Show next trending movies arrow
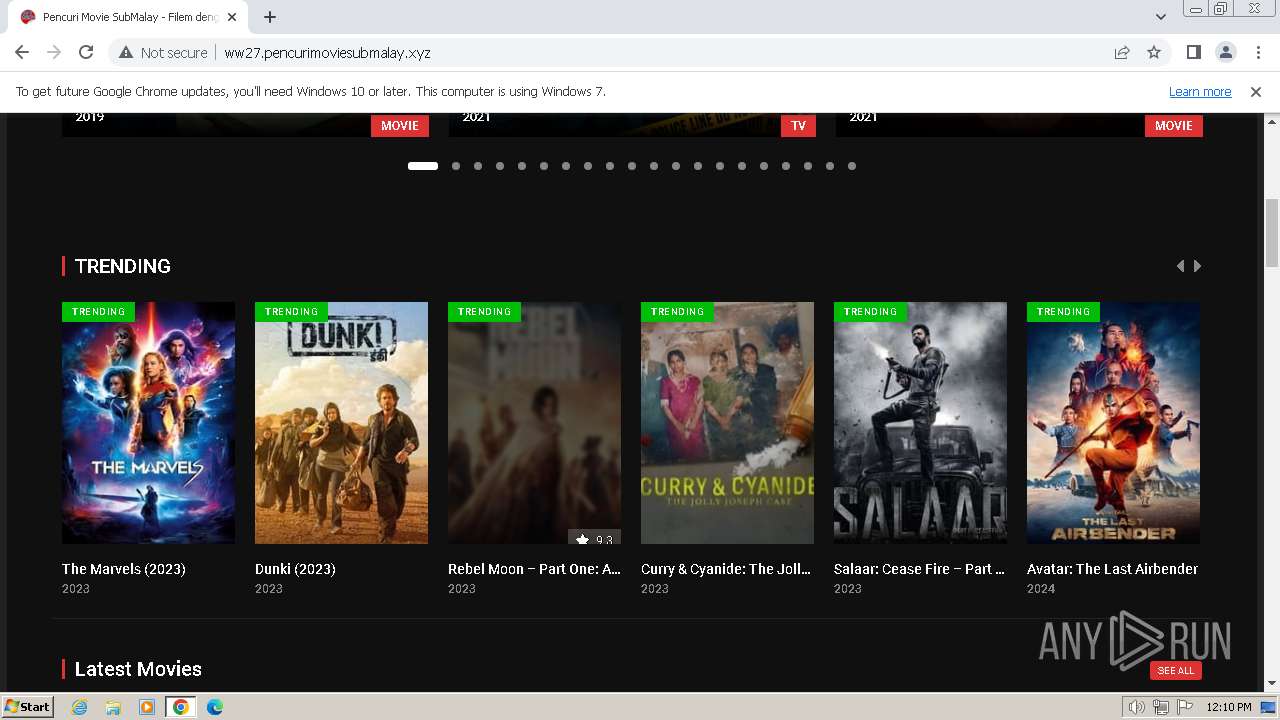The image size is (1280, 720). pos(1197,266)
